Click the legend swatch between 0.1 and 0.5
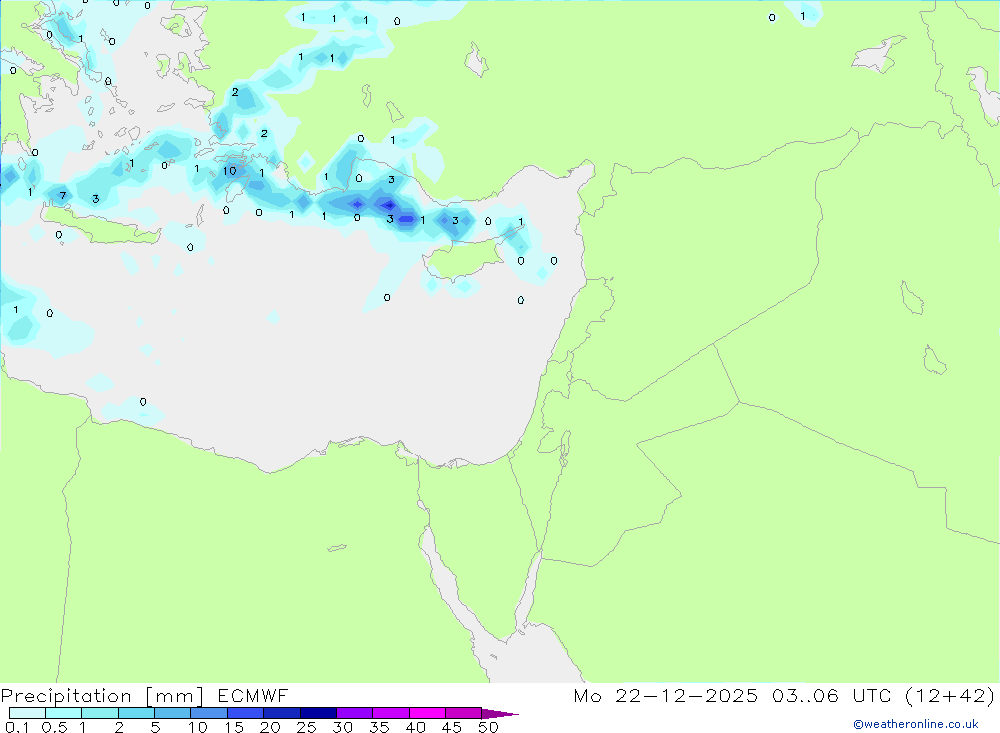1000x733 pixels. point(27,713)
